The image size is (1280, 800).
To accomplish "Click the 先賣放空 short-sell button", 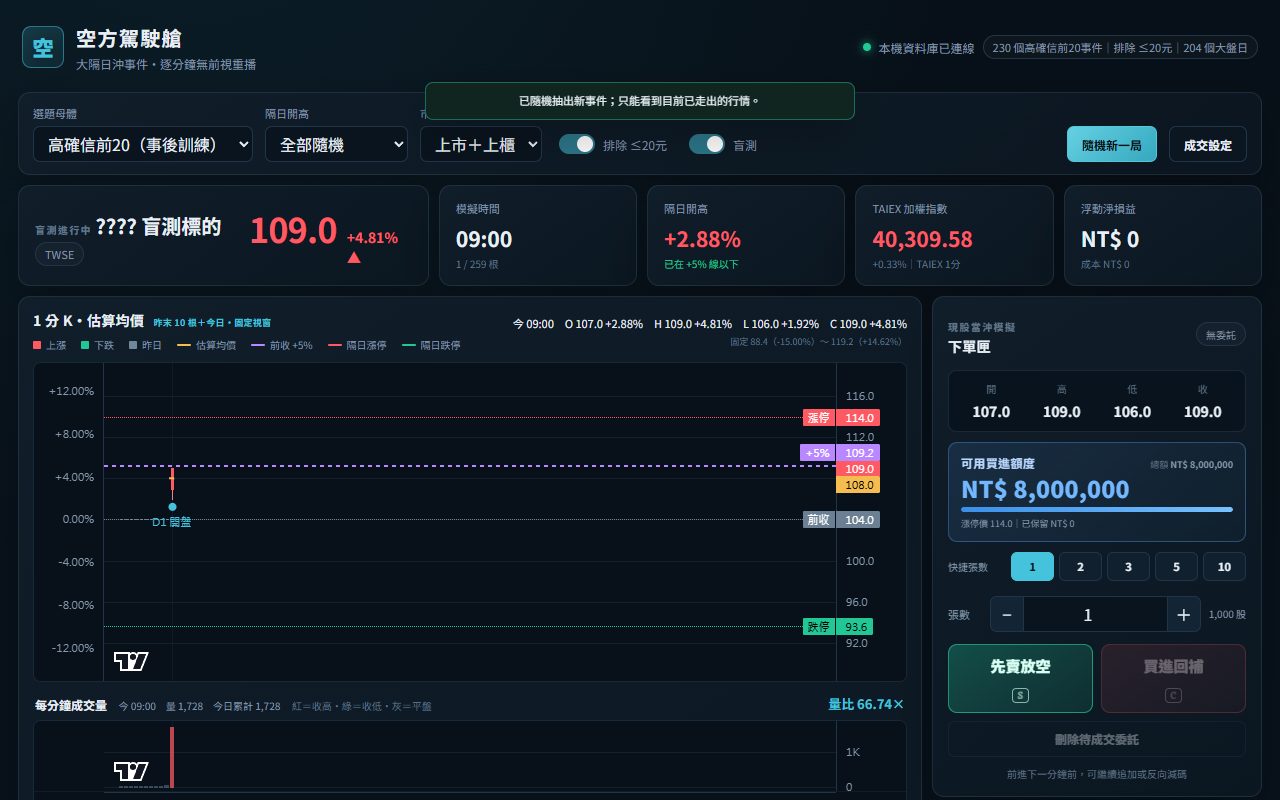I will (x=1020, y=678).
